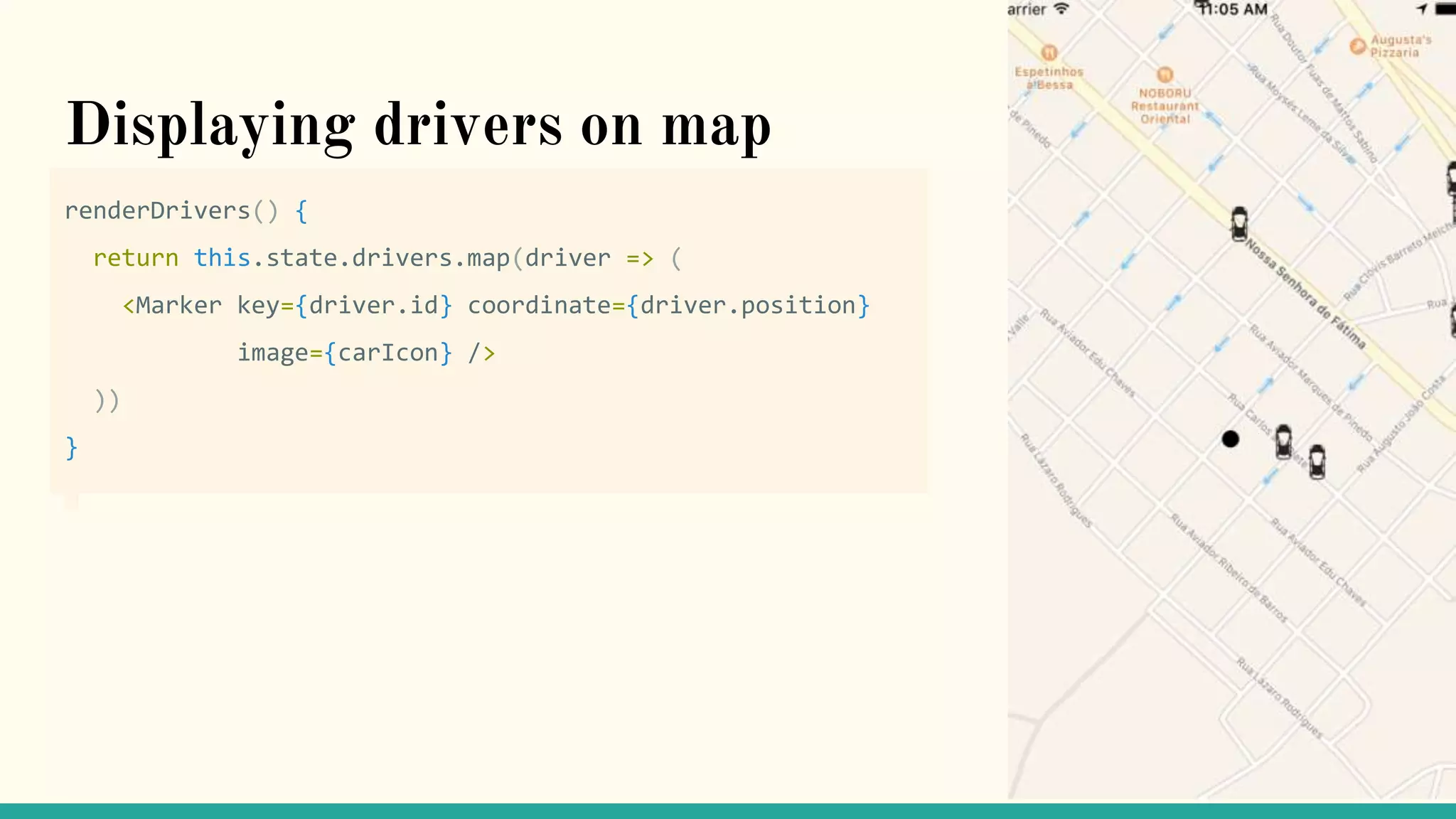Screen dimensions: 1456x819
Task: Click the 'return this.state.drivers.map' code line
Action: coord(387,258)
